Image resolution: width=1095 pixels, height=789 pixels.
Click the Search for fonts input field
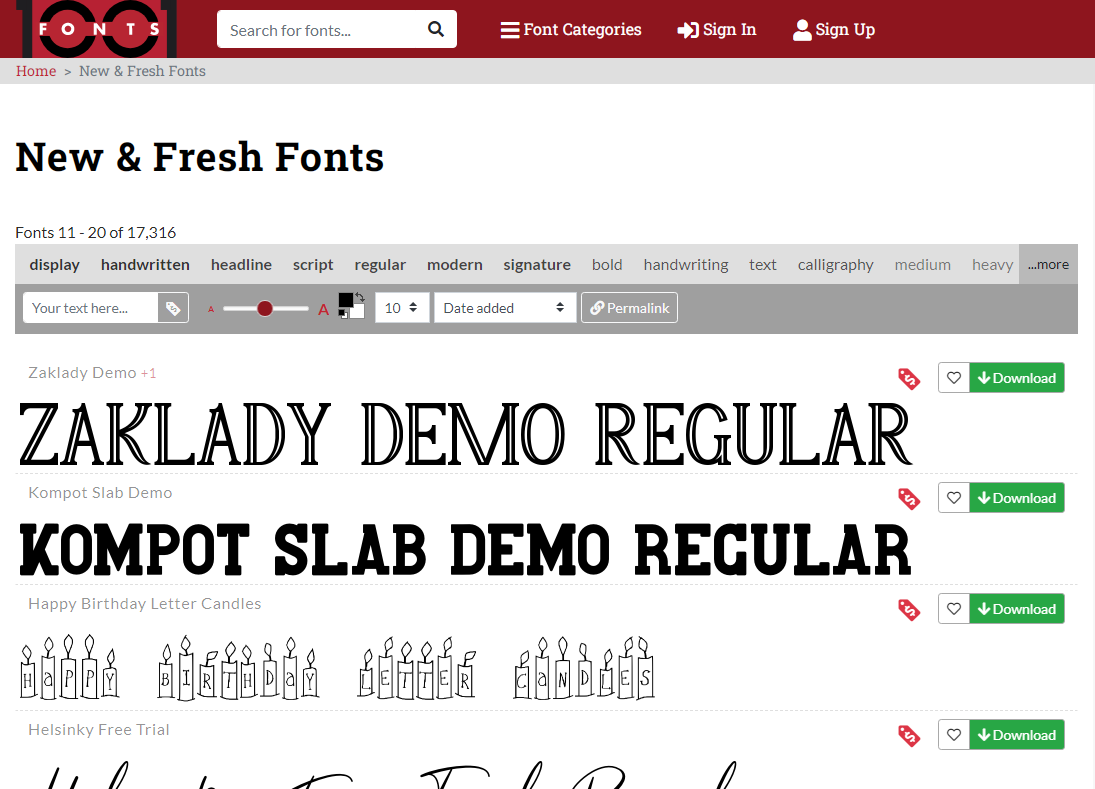pyautogui.click(x=320, y=30)
